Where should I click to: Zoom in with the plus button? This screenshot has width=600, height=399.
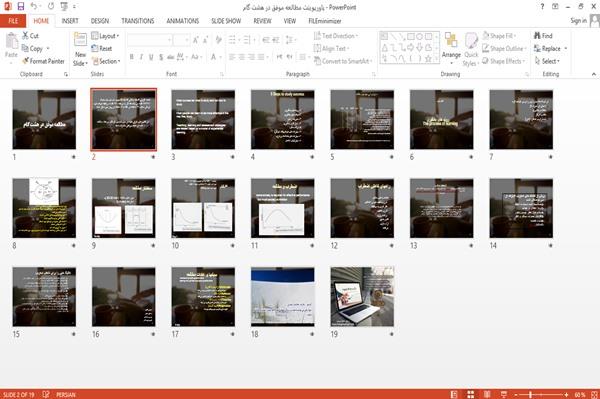[566, 394]
